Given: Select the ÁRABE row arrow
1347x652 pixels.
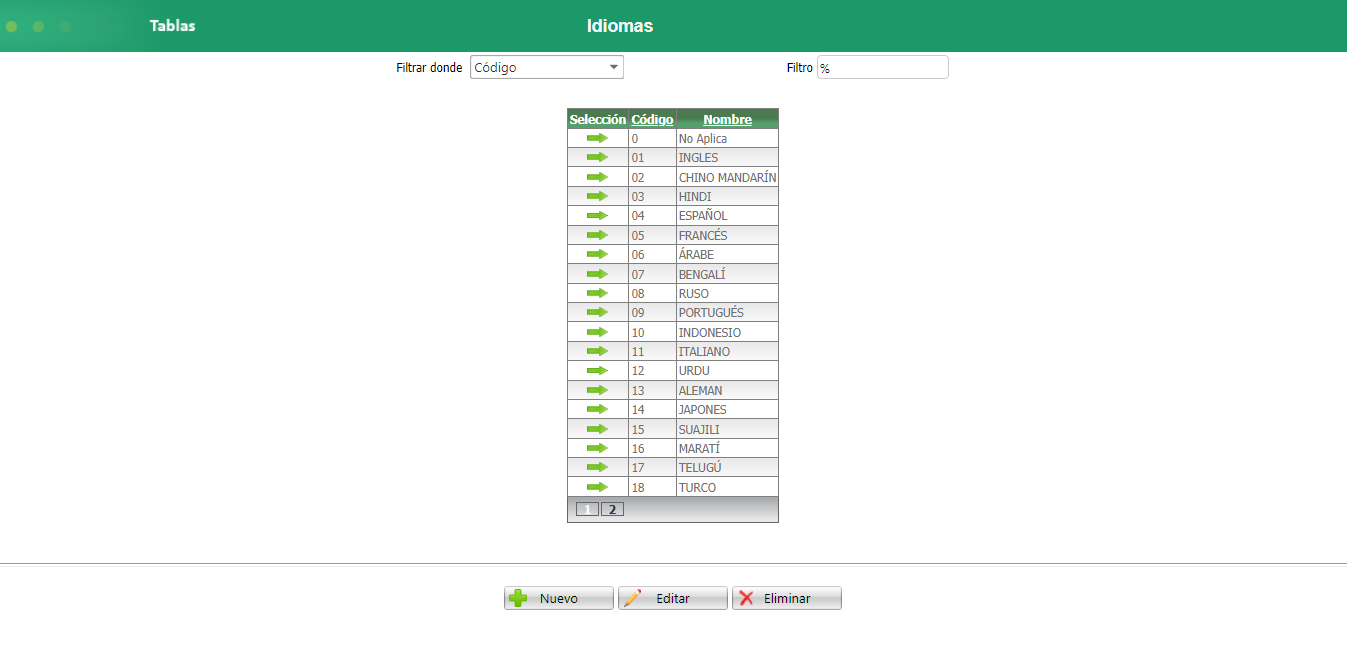Looking at the screenshot, I should 597,254.
